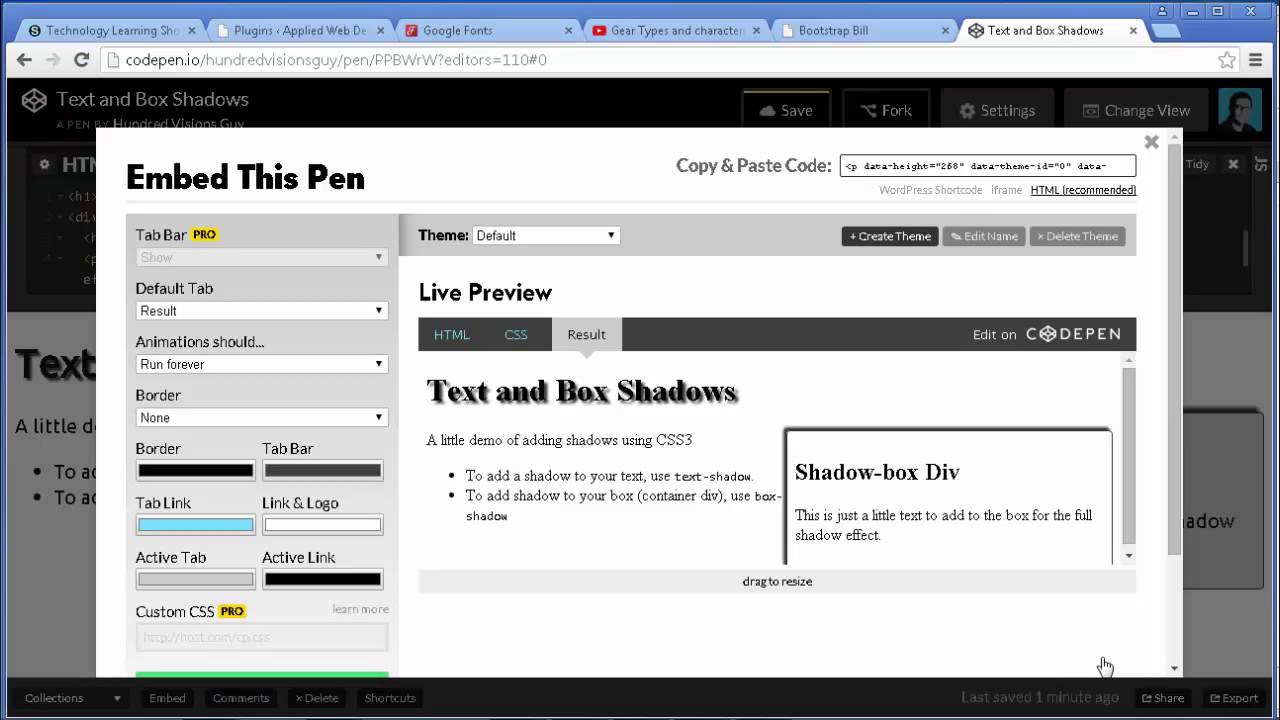This screenshot has width=1280, height=720.
Task: Choose the iframe embed option
Action: click(1007, 190)
